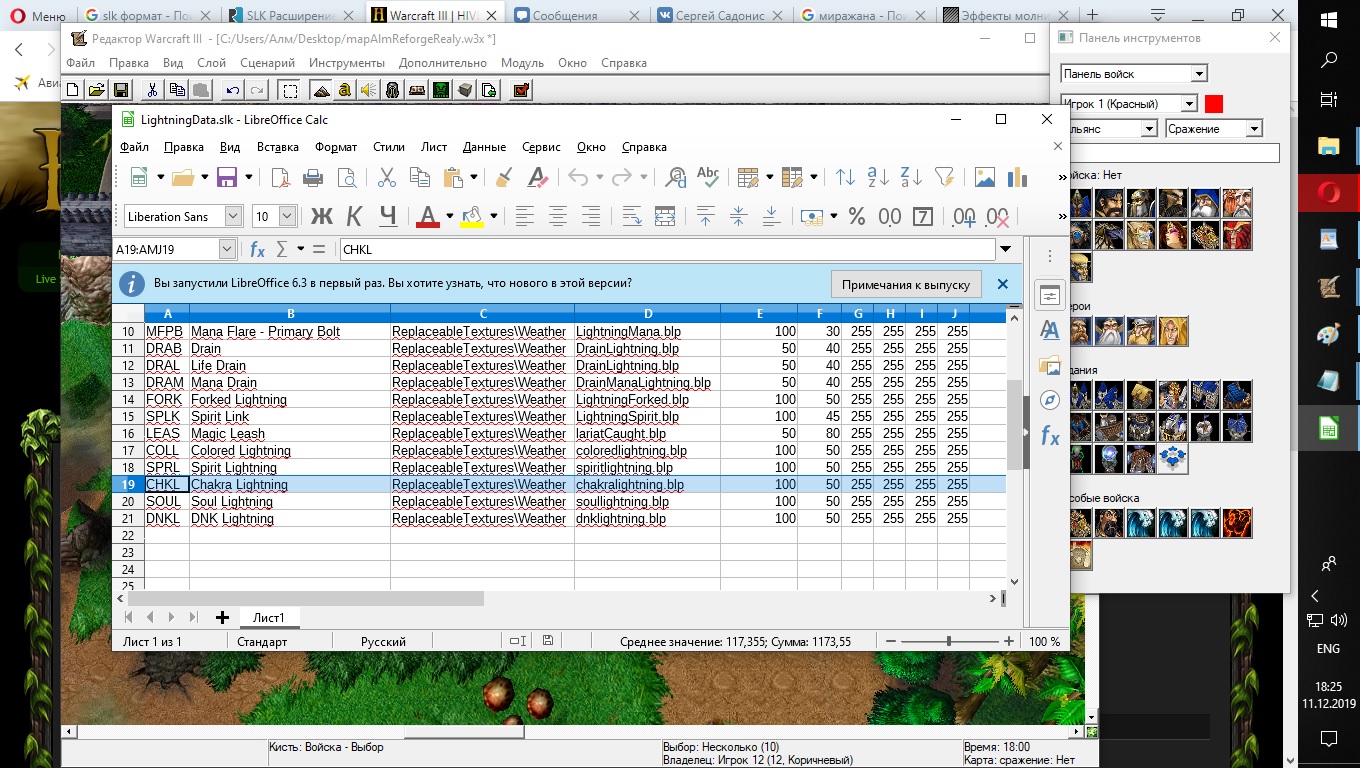Click the formula input field containing CHKL
The height and width of the screenshot is (768, 1360).
(x=665, y=250)
